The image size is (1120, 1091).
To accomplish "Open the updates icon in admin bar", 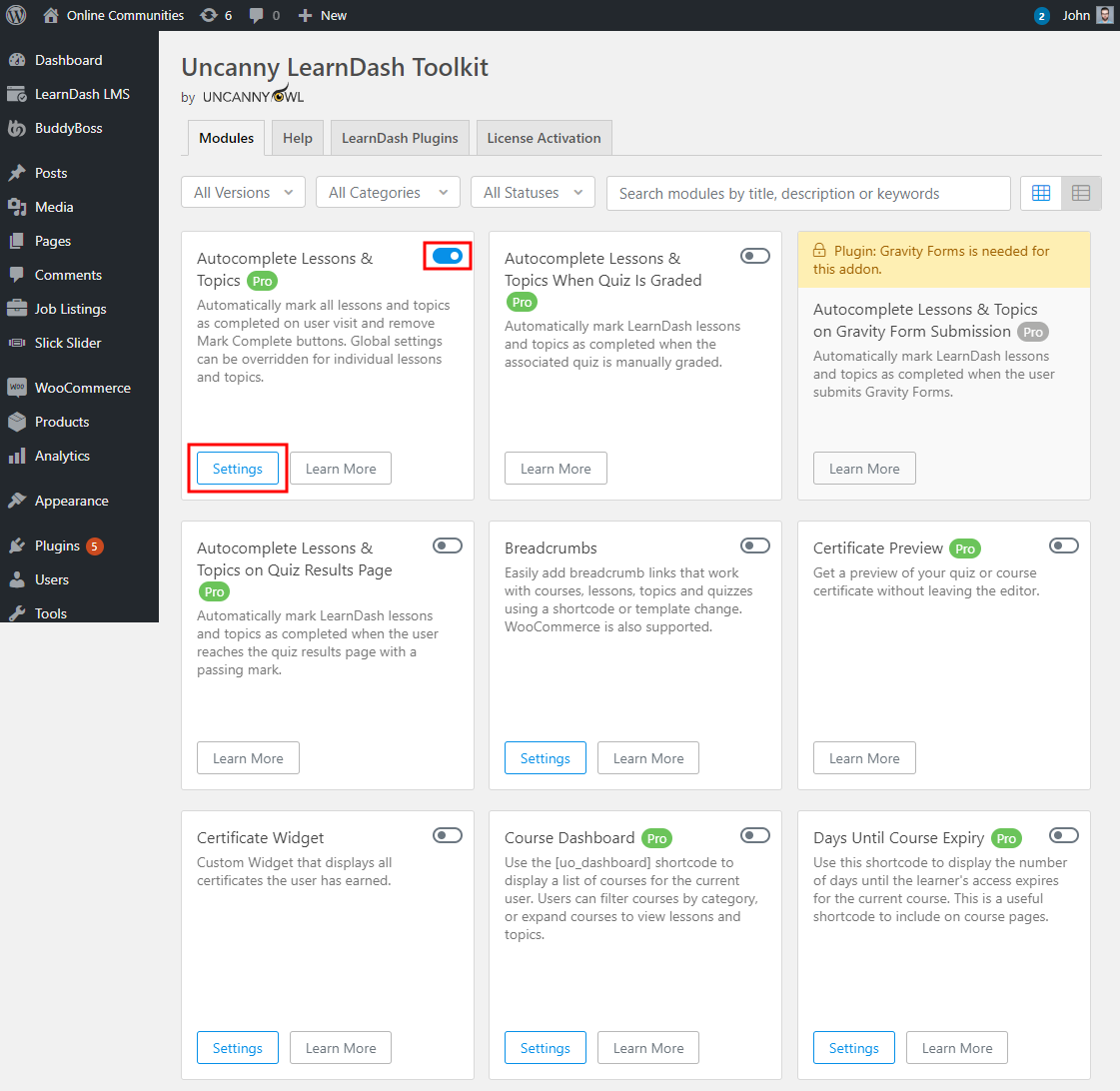I will pyautogui.click(x=209, y=15).
